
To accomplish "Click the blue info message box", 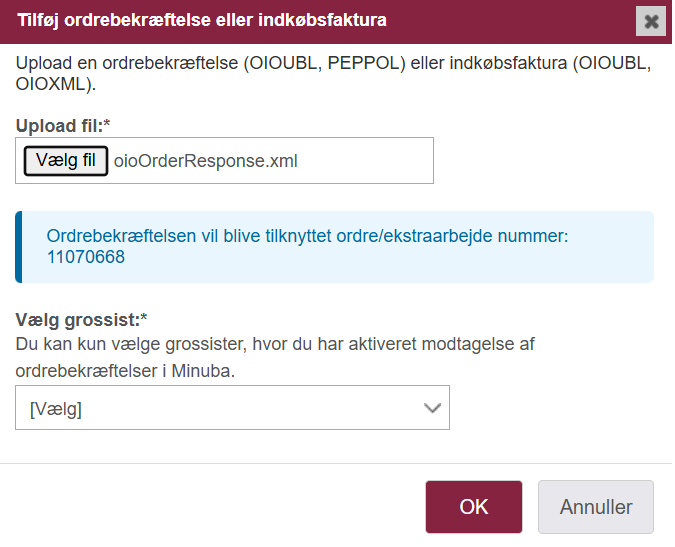I will pos(334,247).
